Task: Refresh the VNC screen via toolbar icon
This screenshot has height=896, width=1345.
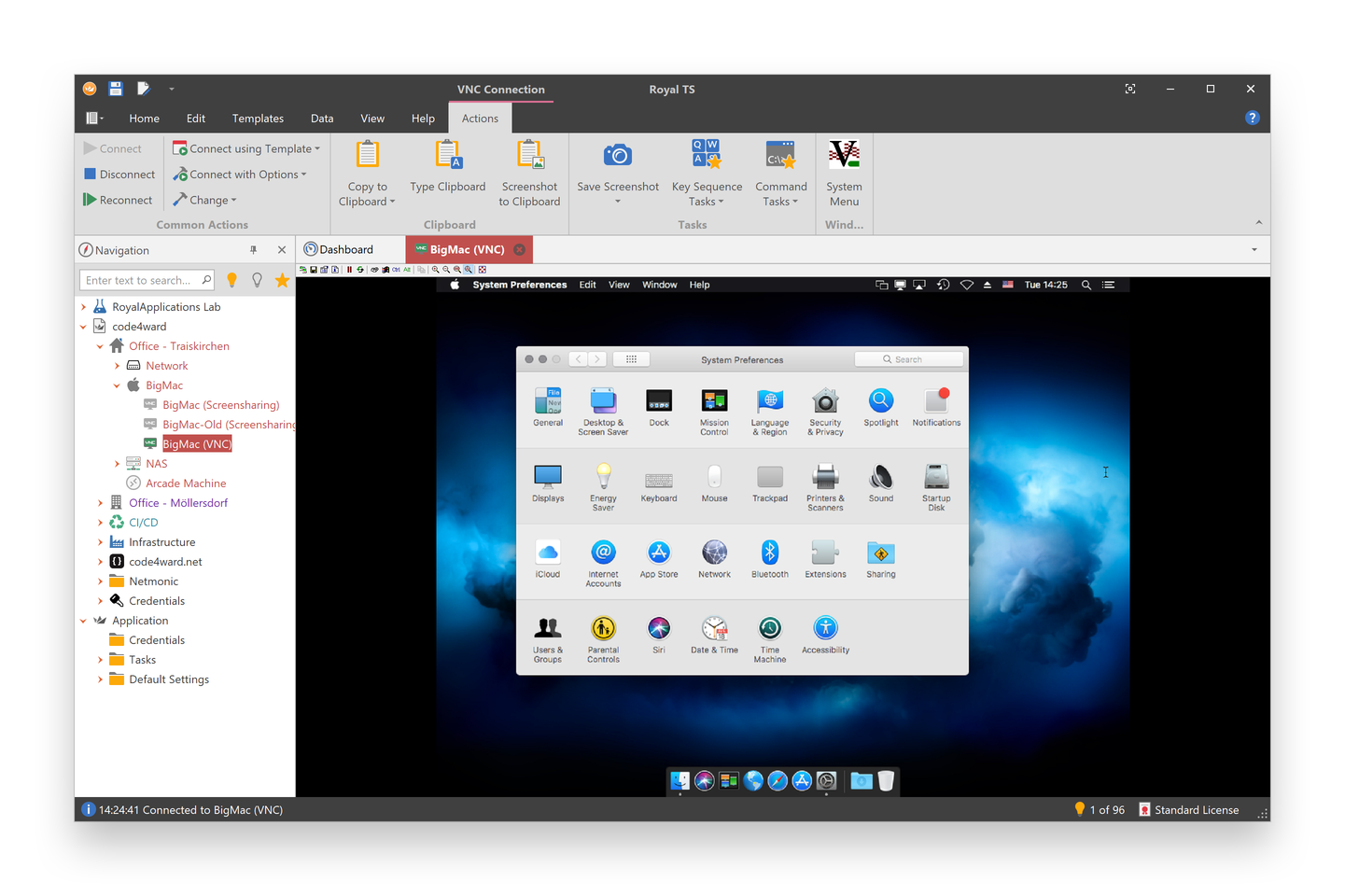Action: (x=361, y=269)
